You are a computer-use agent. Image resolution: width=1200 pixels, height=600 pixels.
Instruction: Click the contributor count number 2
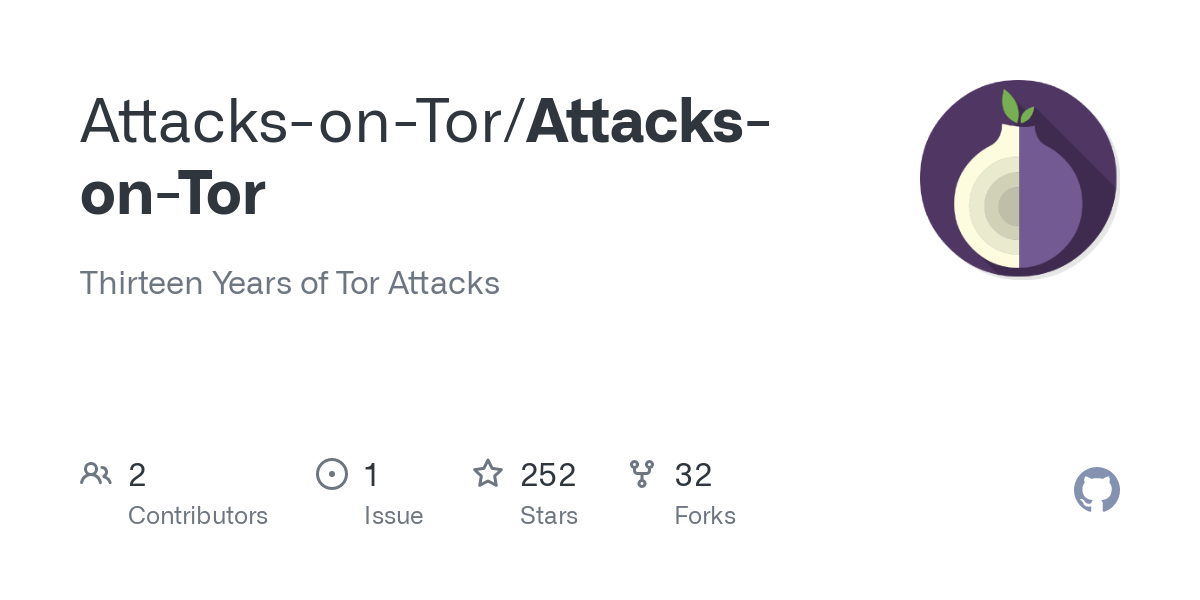(137, 474)
